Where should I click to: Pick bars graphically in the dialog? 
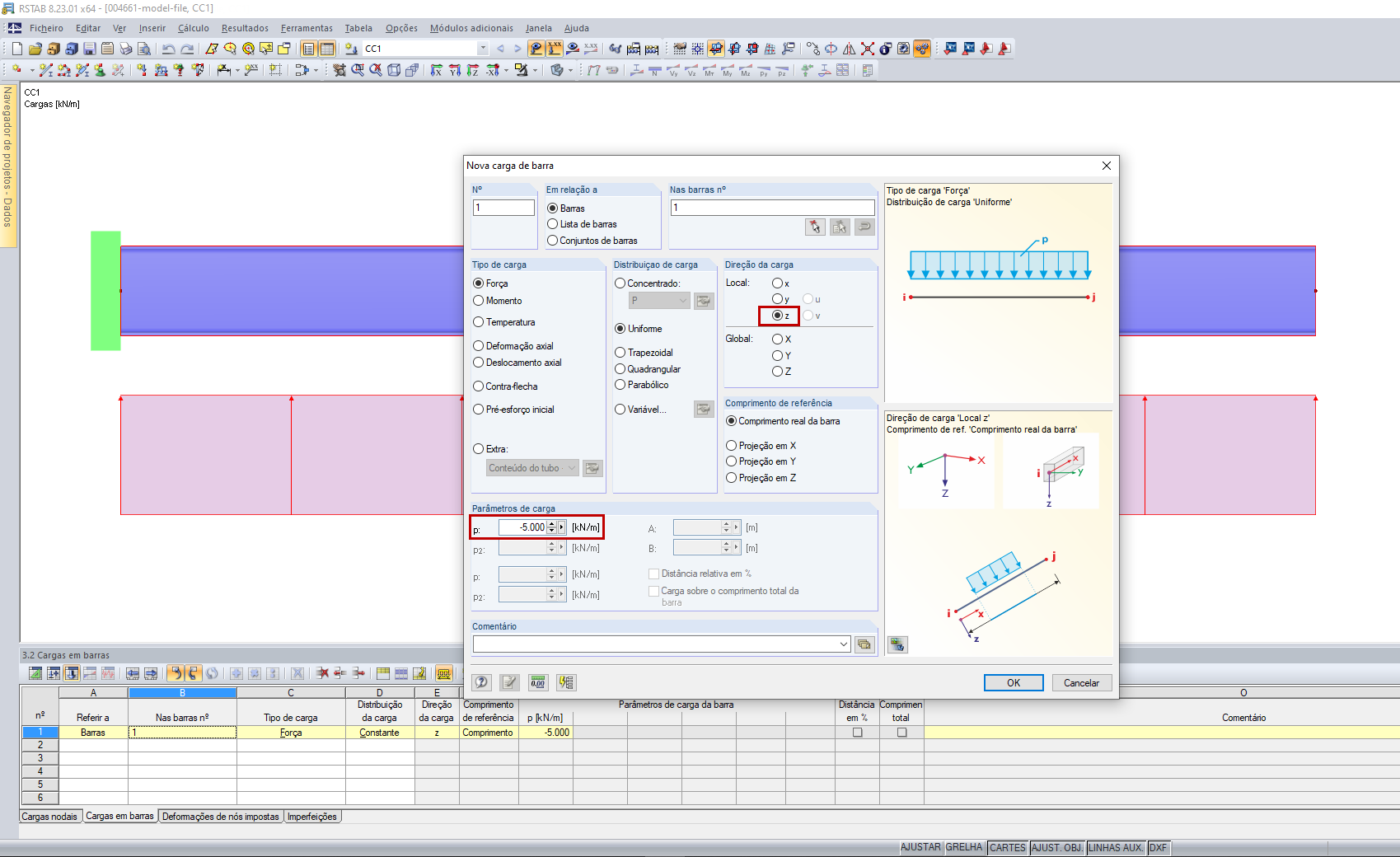(815, 227)
